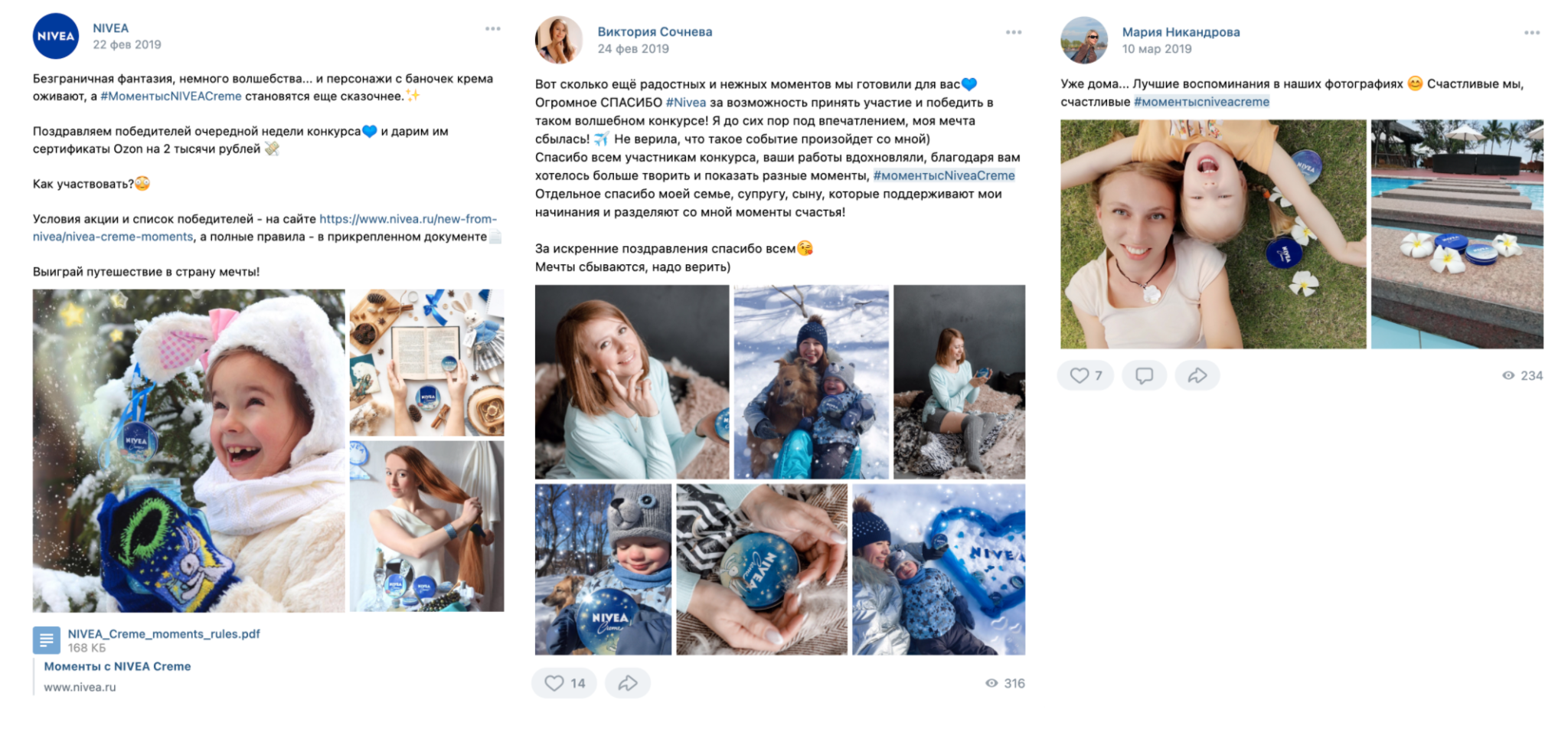Open the #Nivea hashtag link

tap(685, 103)
